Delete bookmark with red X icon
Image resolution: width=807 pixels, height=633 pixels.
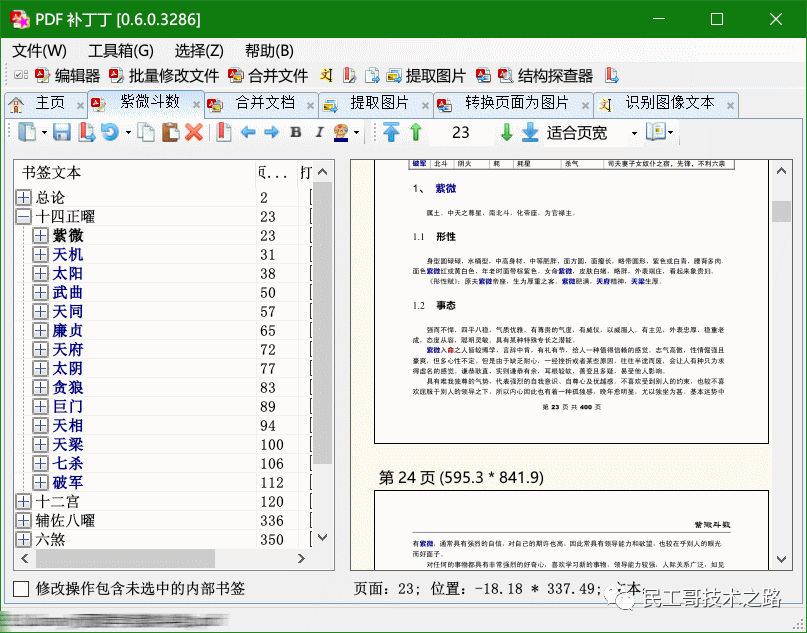(194, 133)
